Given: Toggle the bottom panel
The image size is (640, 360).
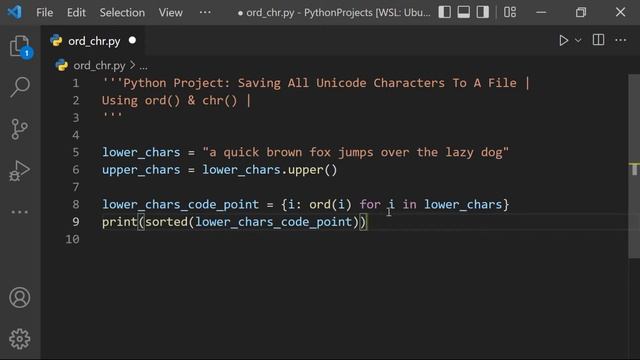Looking at the screenshot, I should (464, 12).
